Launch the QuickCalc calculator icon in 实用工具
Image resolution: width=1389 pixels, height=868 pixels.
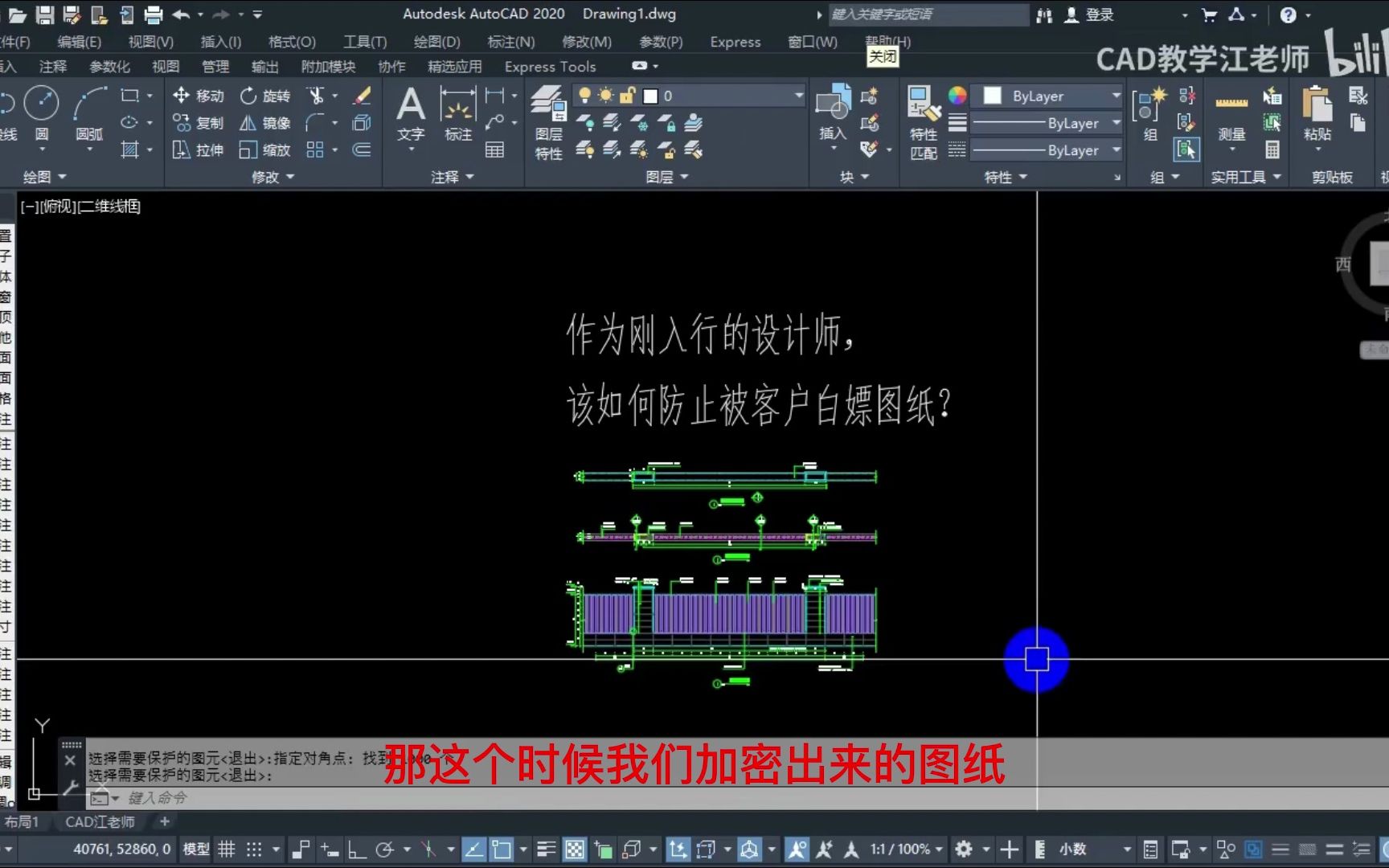click(1272, 150)
